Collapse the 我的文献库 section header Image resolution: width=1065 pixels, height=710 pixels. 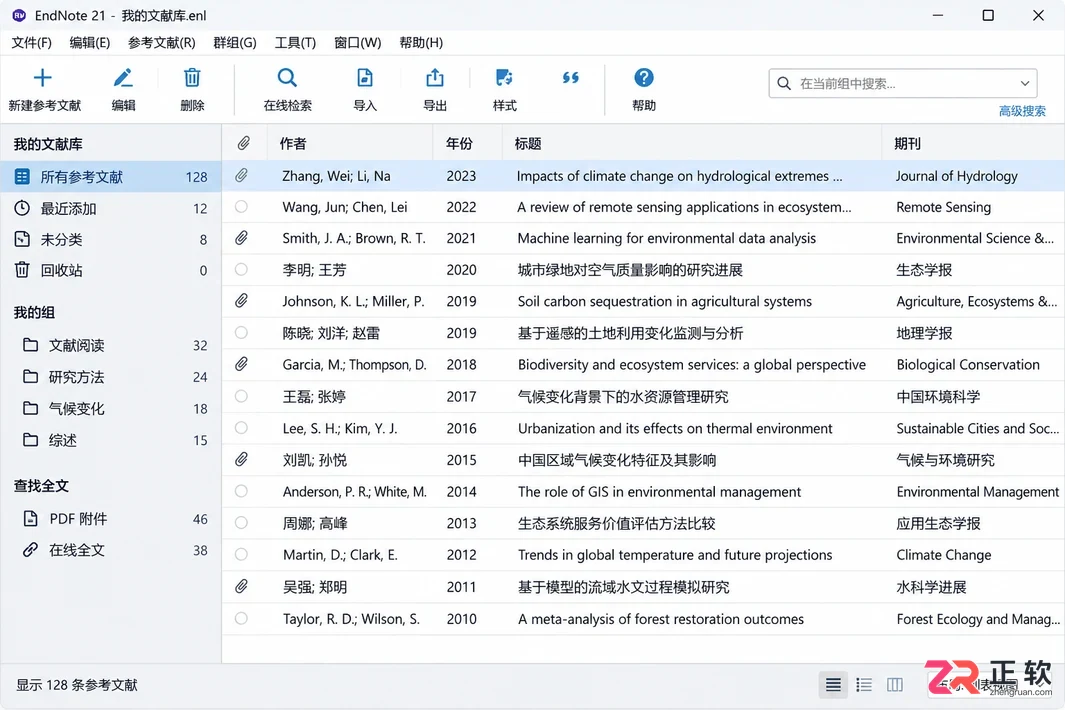click(48, 144)
